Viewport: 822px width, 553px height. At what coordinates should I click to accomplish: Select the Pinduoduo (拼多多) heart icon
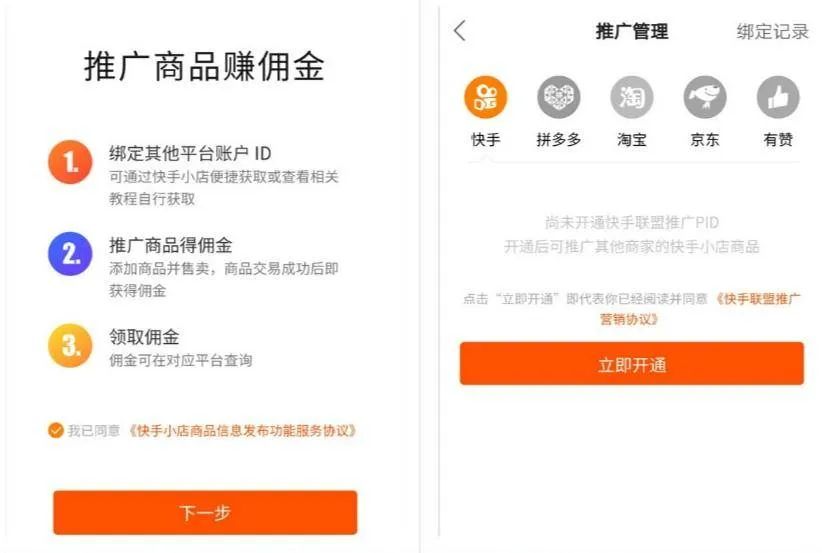pyautogui.click(x=558, y=97)
